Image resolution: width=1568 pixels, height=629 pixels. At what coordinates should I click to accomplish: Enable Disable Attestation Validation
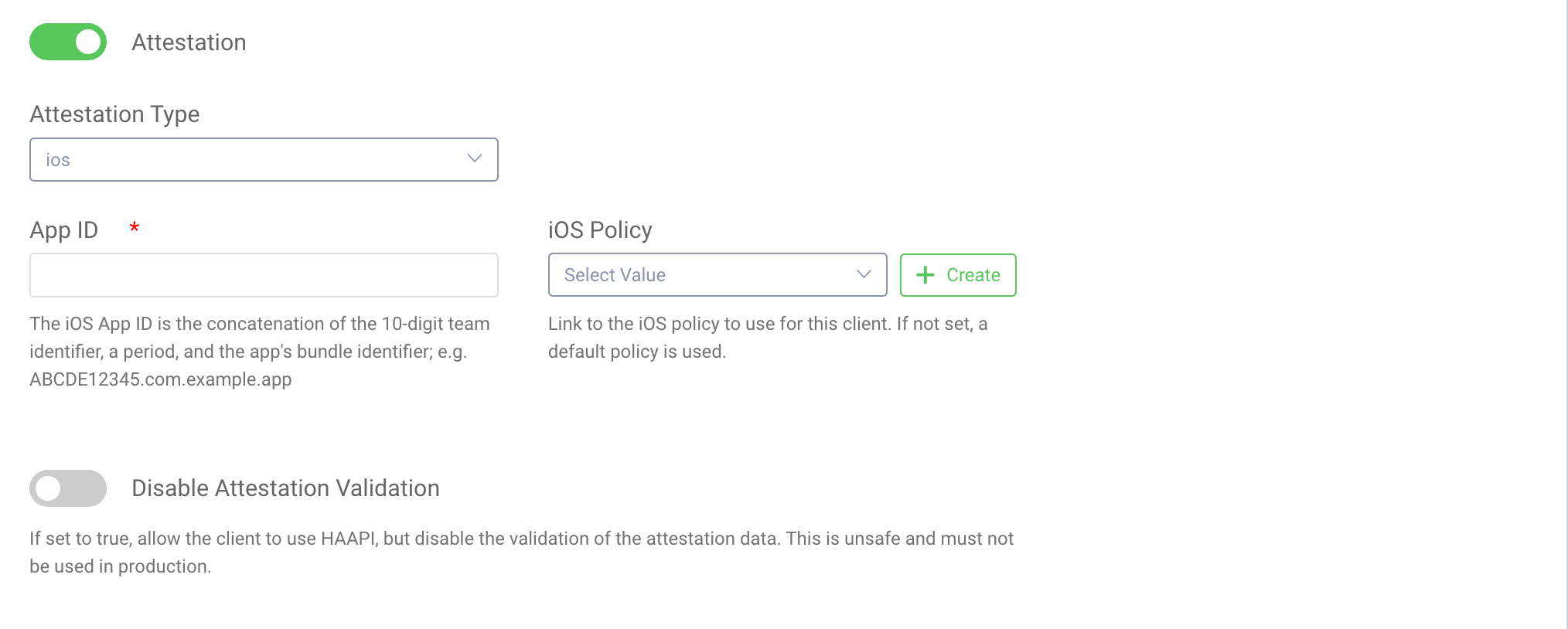pos(68,488)
